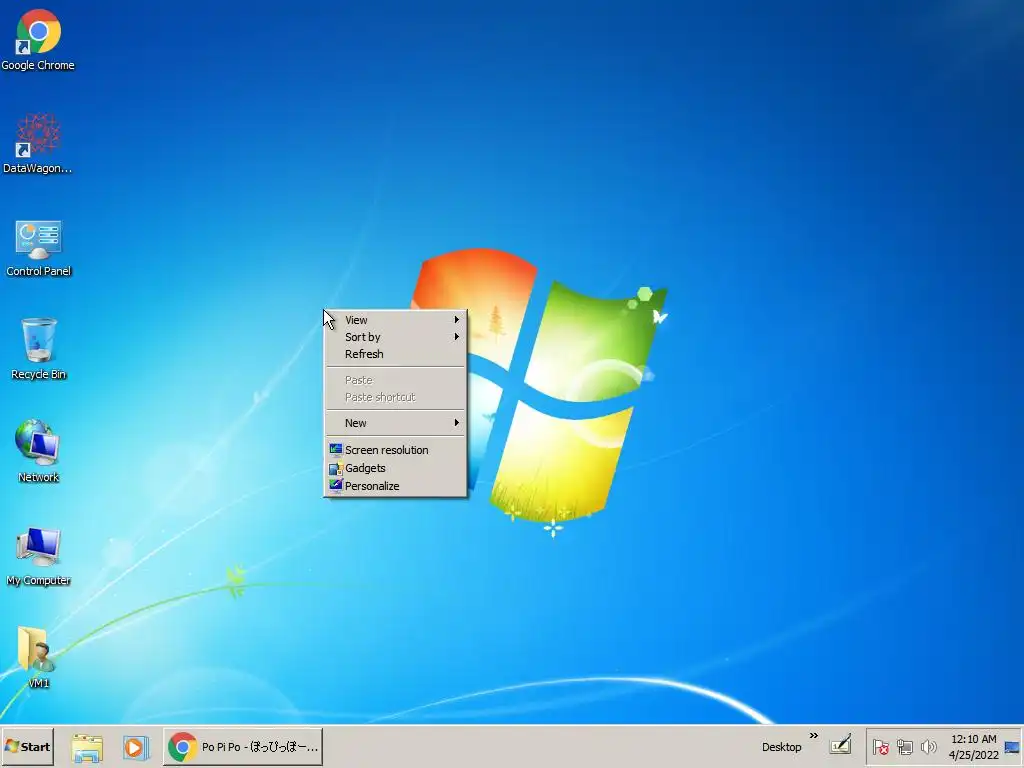1024x768 pixels.
Task: Open the volume speaker tray icon
Action: coord(928,747)
